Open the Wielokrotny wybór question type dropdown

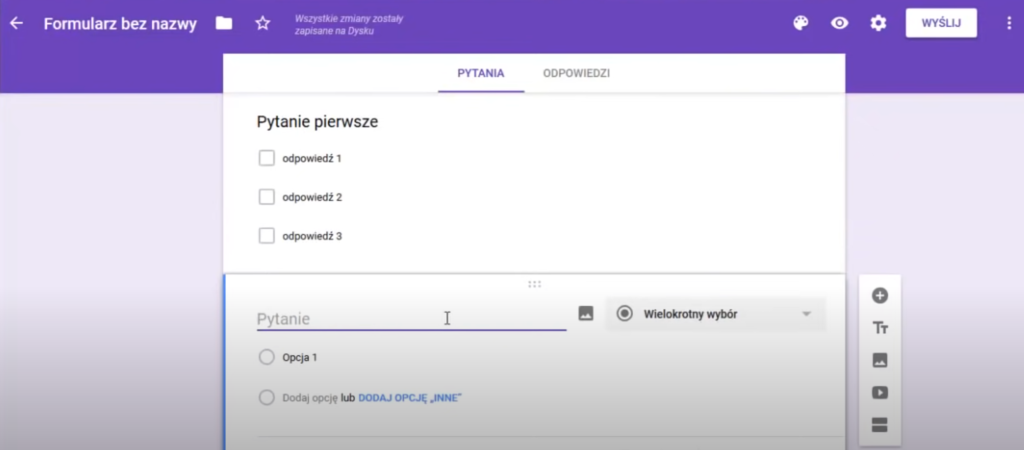pyautogui.click(x=716, y=314)
